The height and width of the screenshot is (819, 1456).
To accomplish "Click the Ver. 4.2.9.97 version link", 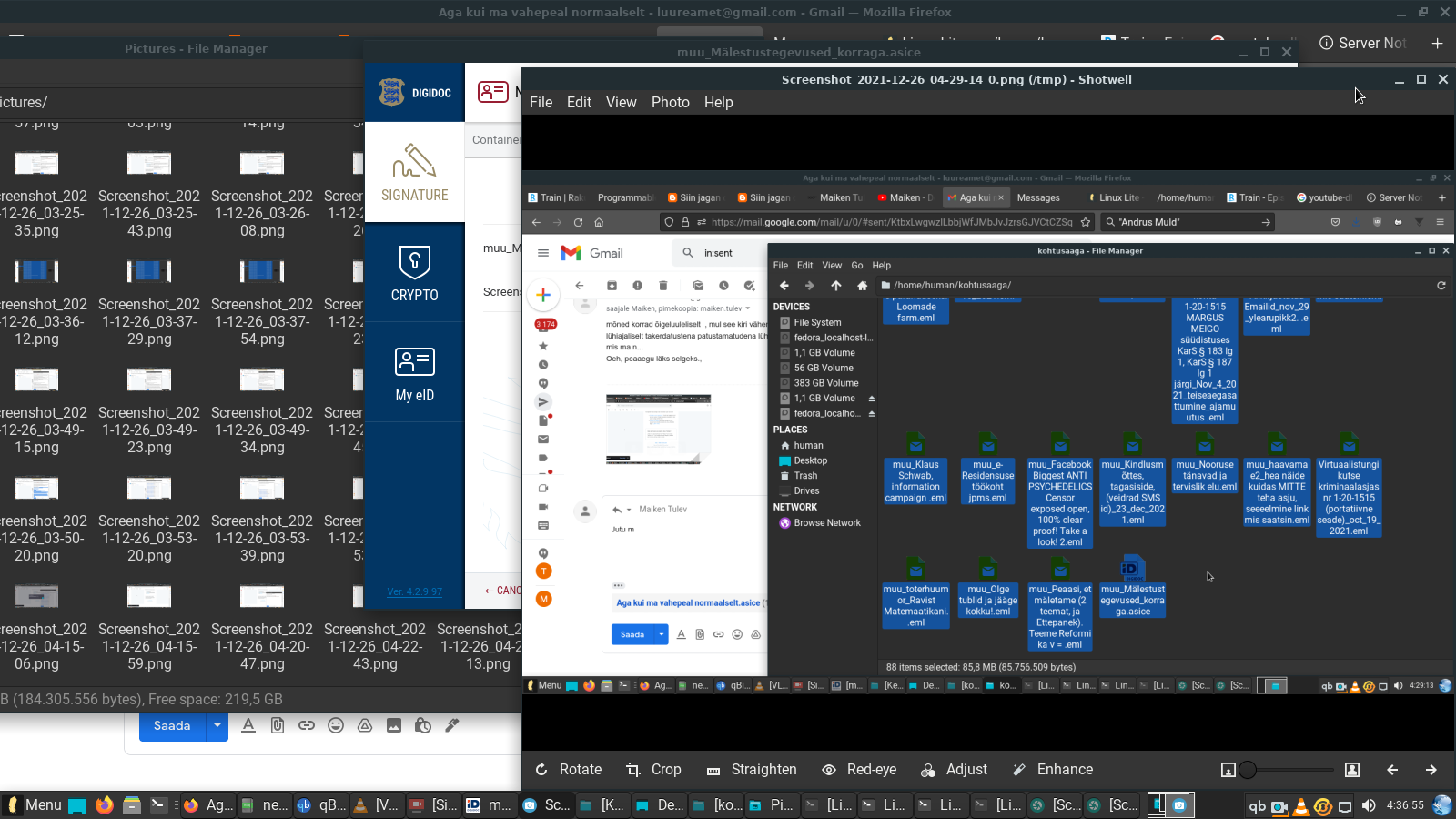I will click(x=415, y=591).
